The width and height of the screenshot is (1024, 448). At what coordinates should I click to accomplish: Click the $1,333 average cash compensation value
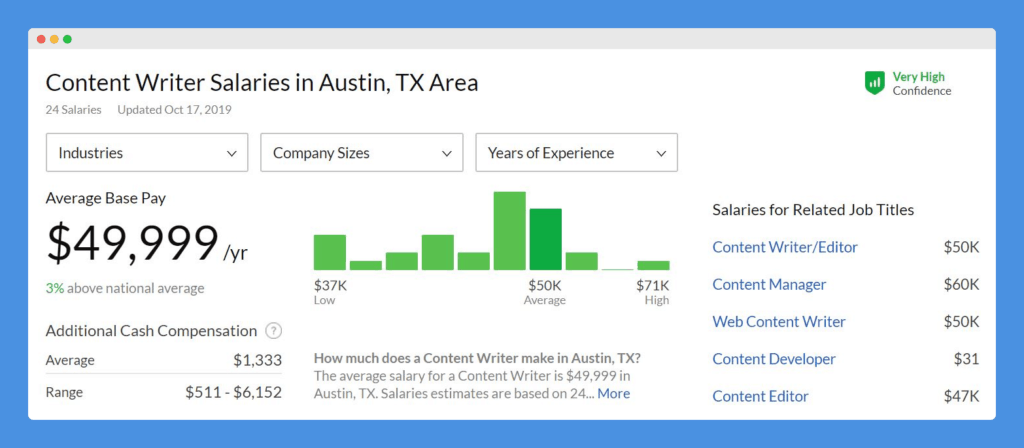257,360
